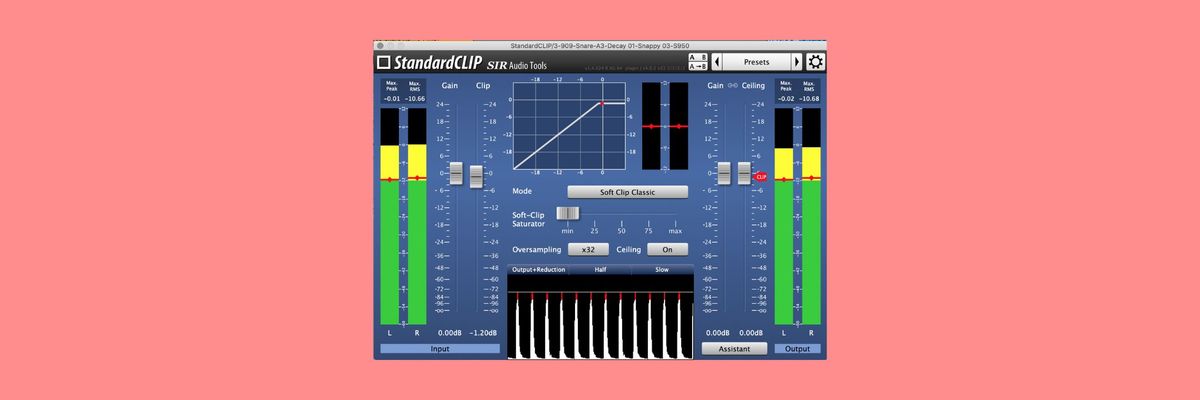Click the output Gain fader handle
The width and height of the screenshot is (1200, 400).
point(724,173)
